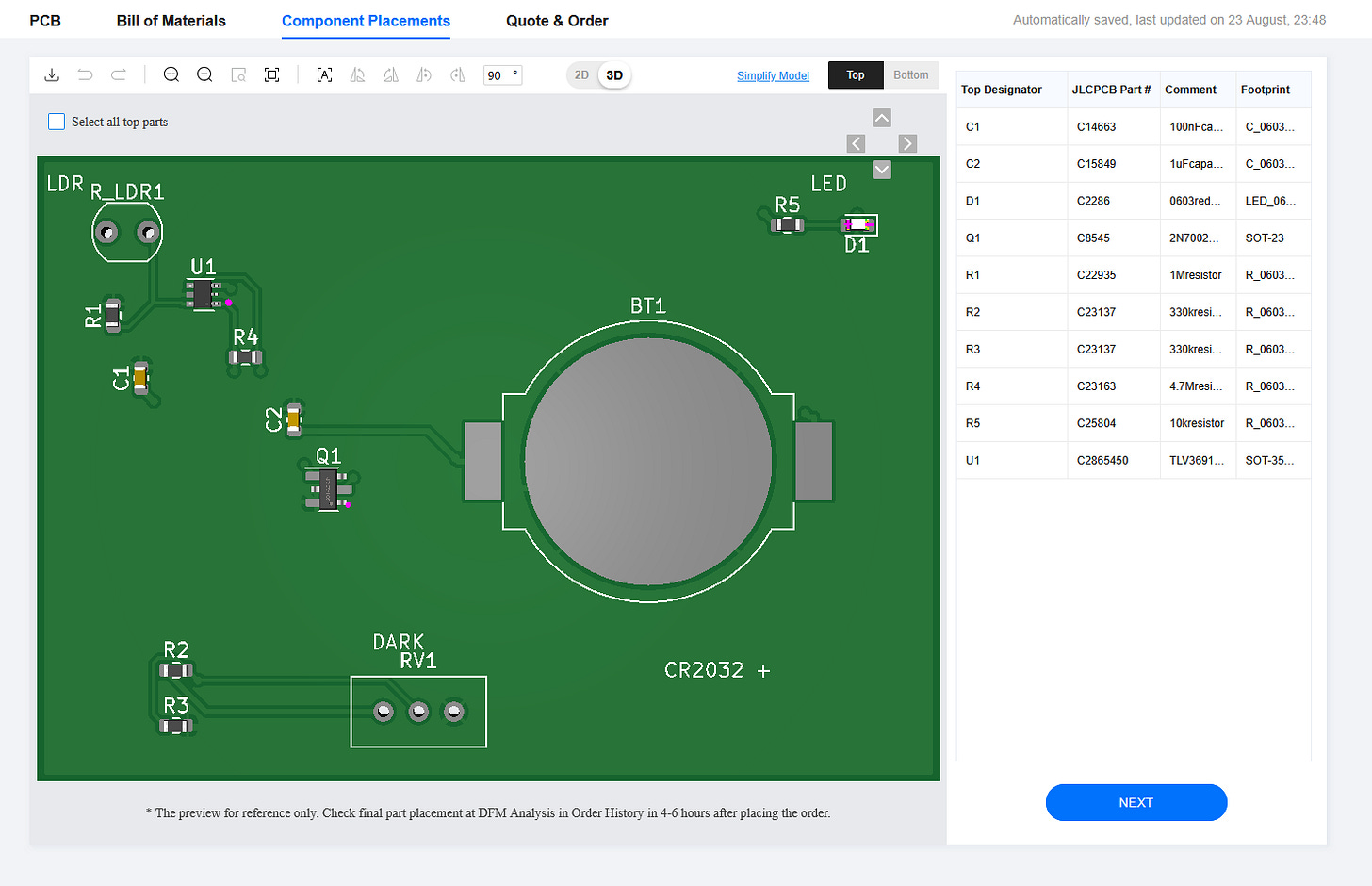Click the bracketed A select-all icon

[324, 74]
